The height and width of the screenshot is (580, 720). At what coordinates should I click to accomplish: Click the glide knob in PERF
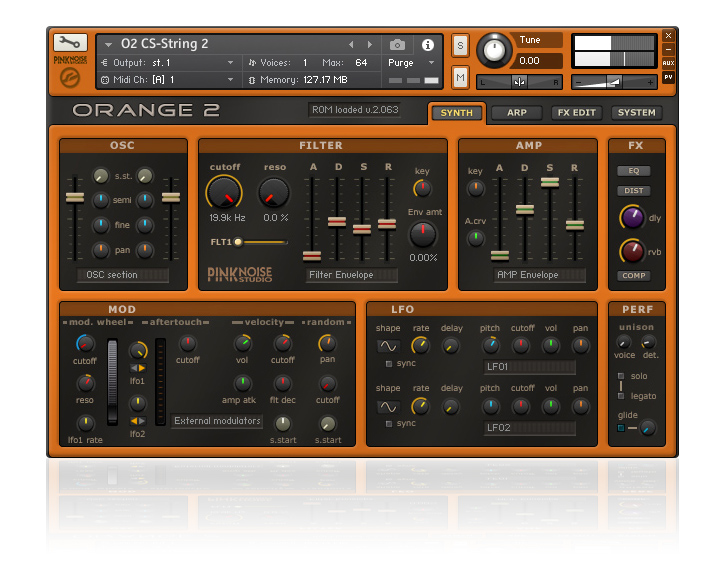[x=648, y=428]
